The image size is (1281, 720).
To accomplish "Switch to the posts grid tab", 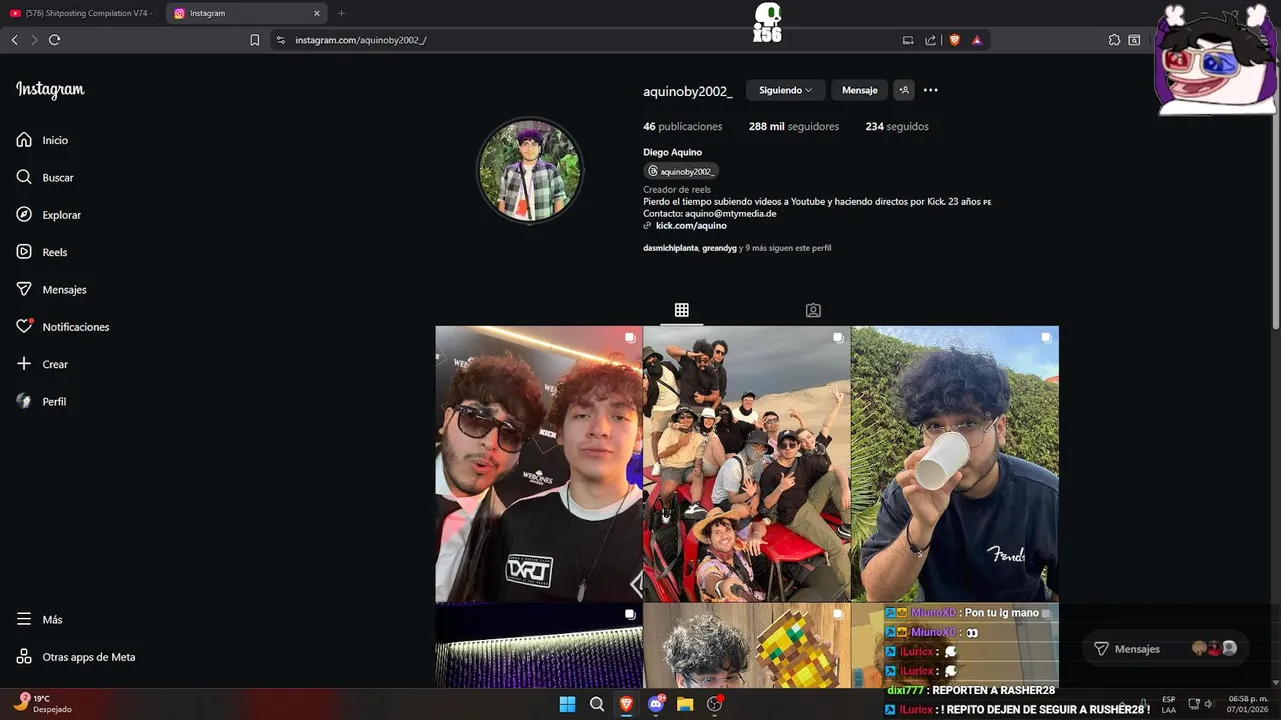I will (x=681, y=310).
